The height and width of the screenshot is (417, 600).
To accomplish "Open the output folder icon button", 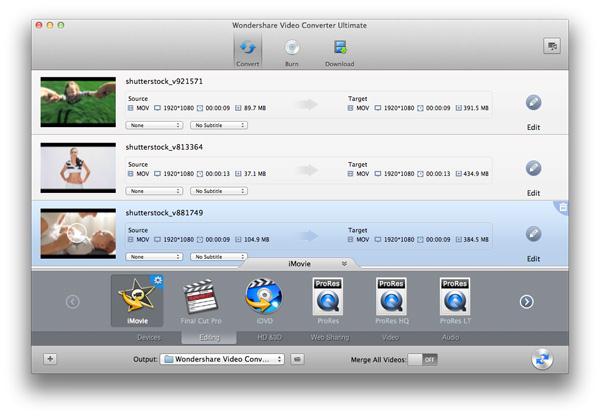I will coord(297,359).
